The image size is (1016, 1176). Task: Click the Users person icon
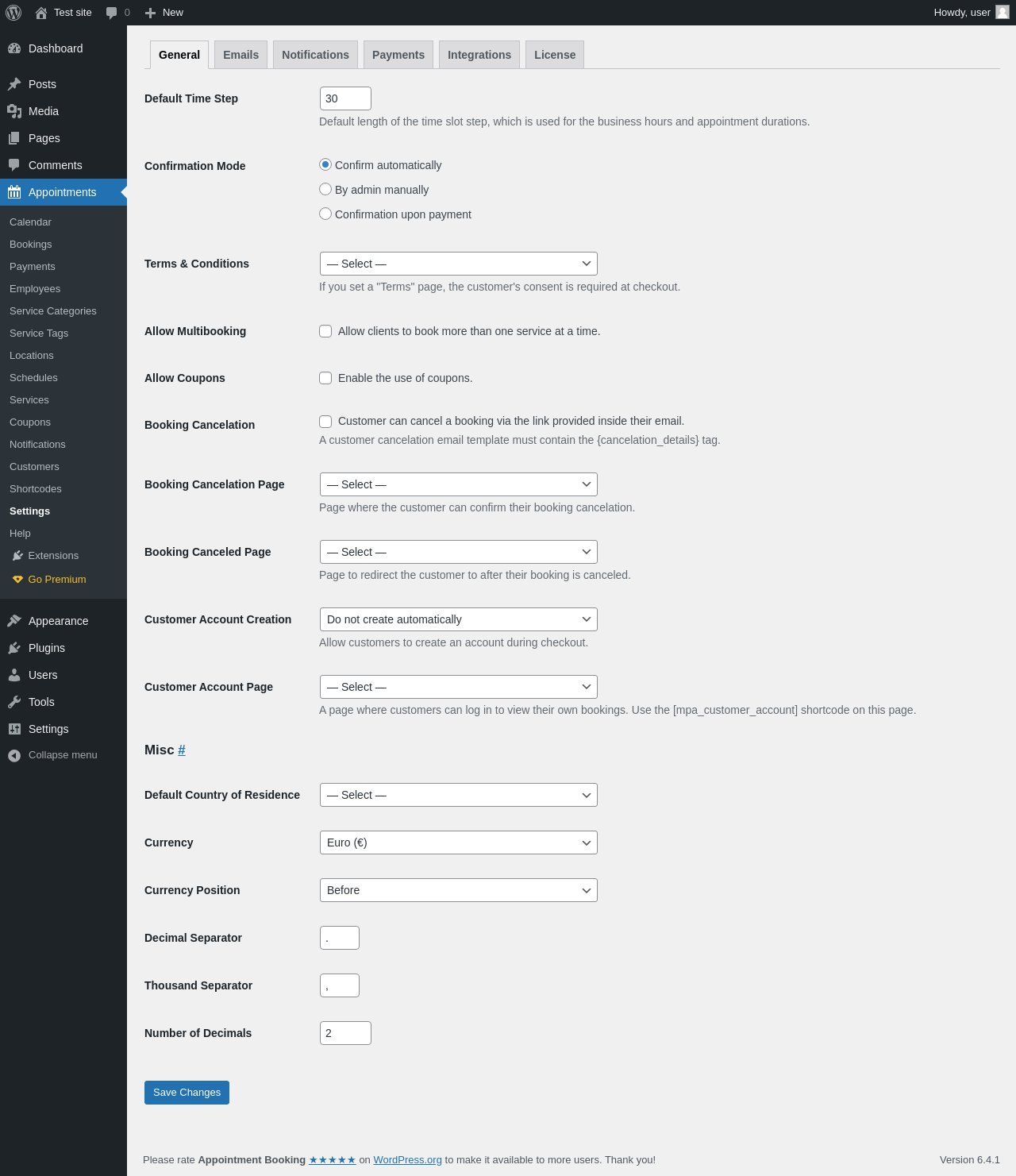(x=14, y=675)
